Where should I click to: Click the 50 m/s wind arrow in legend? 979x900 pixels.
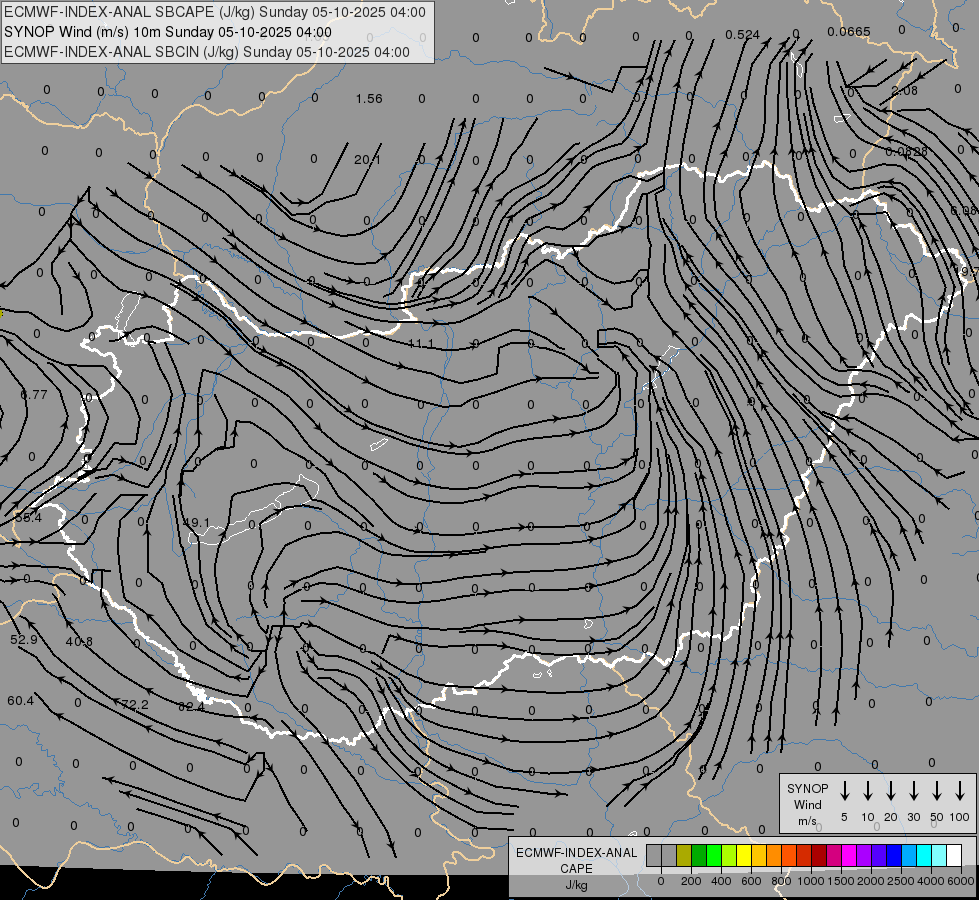pyautogui.click(x=937, y=791)
